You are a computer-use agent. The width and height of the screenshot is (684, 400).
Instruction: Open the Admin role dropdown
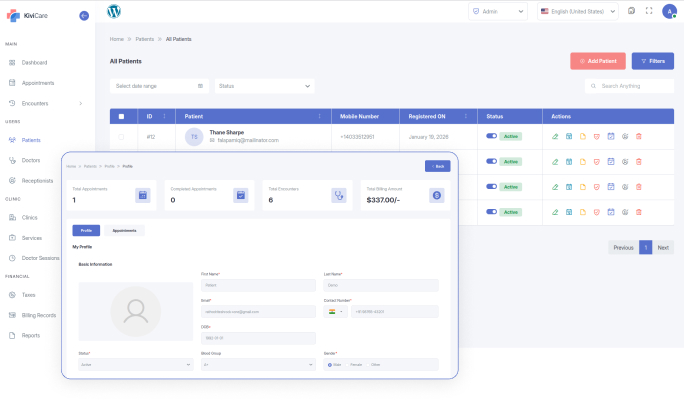[x=498, y=11]
